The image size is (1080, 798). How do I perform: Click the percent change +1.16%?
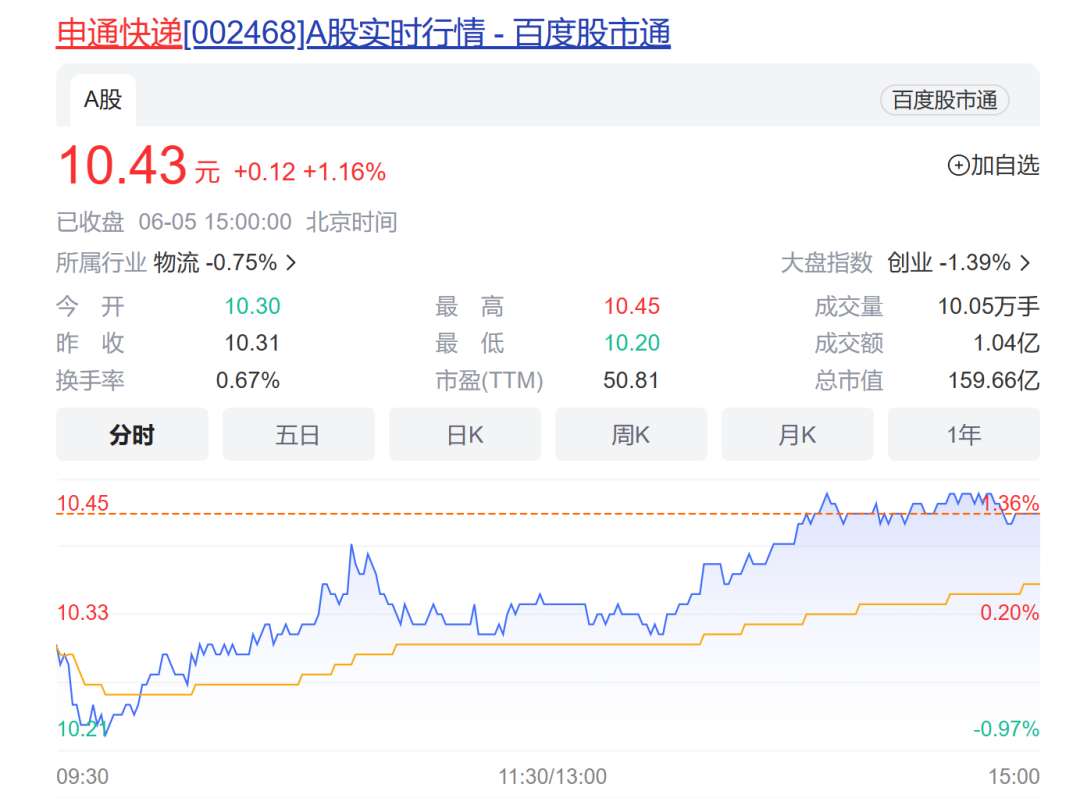pos(344,172)
